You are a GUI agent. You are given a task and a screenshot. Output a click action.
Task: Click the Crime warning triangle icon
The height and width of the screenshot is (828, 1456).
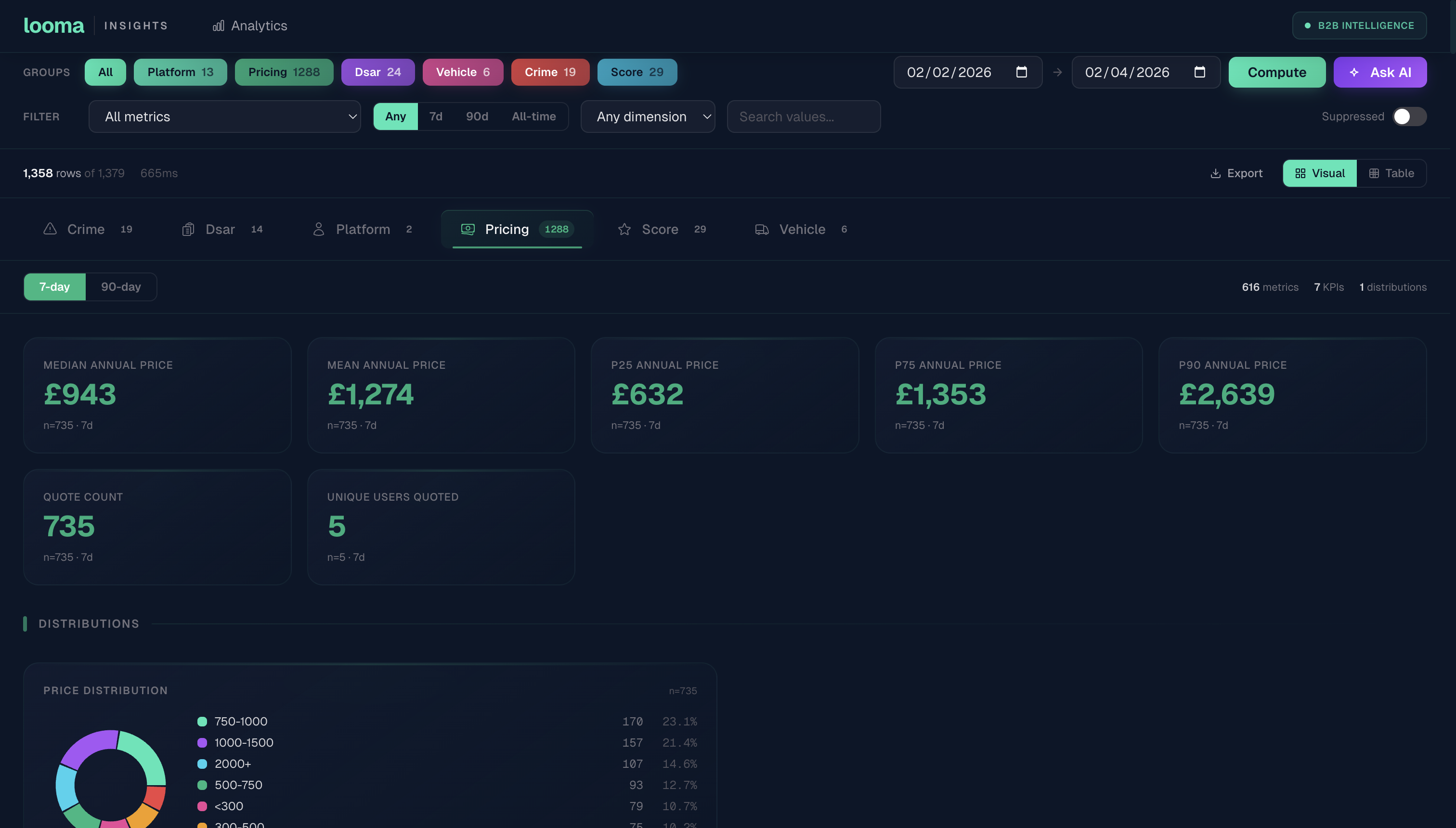click(50, 229)
